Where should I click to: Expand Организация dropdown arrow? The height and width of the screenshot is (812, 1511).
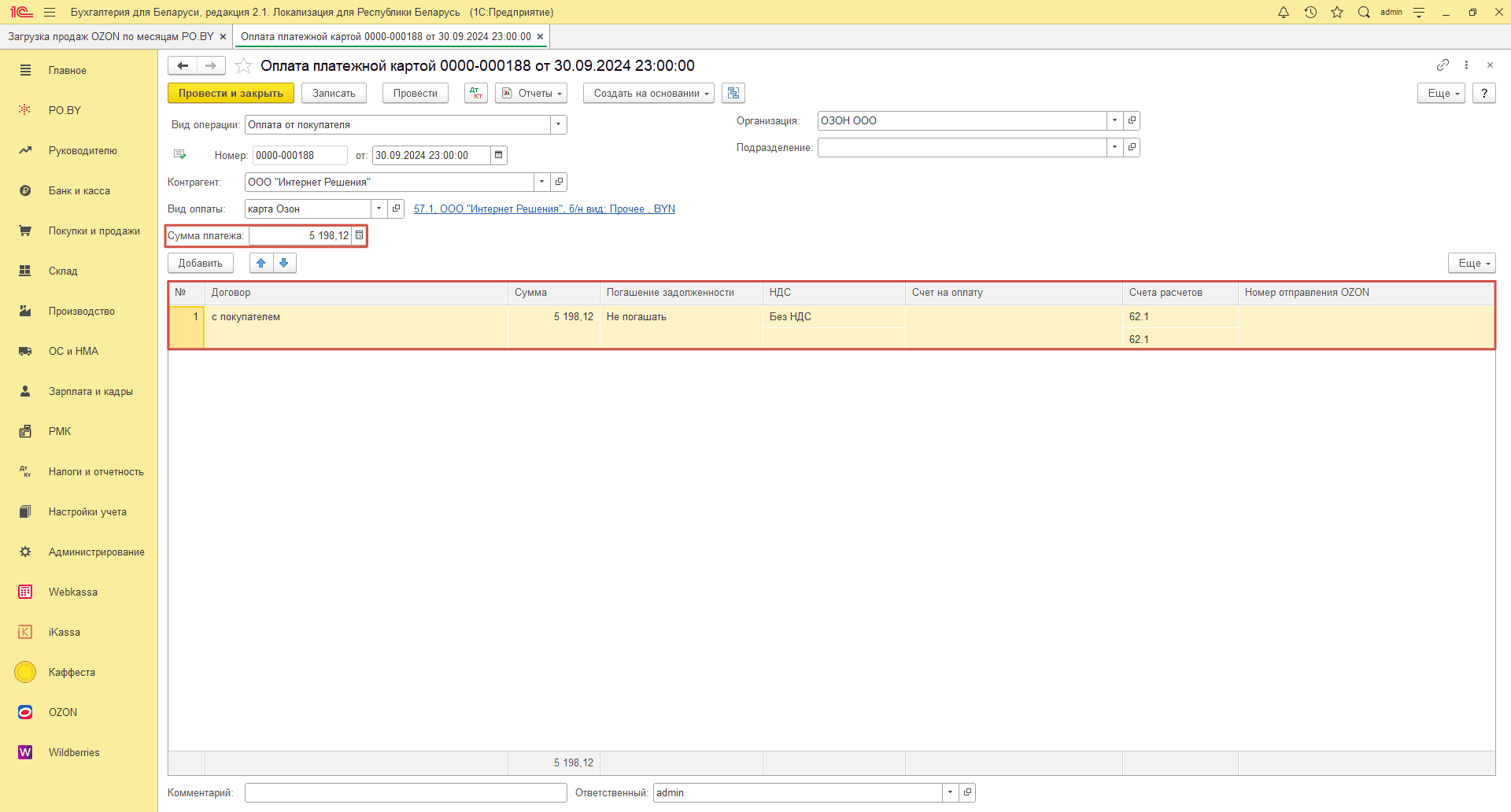pyautogui.click(x=1115, y=120)
